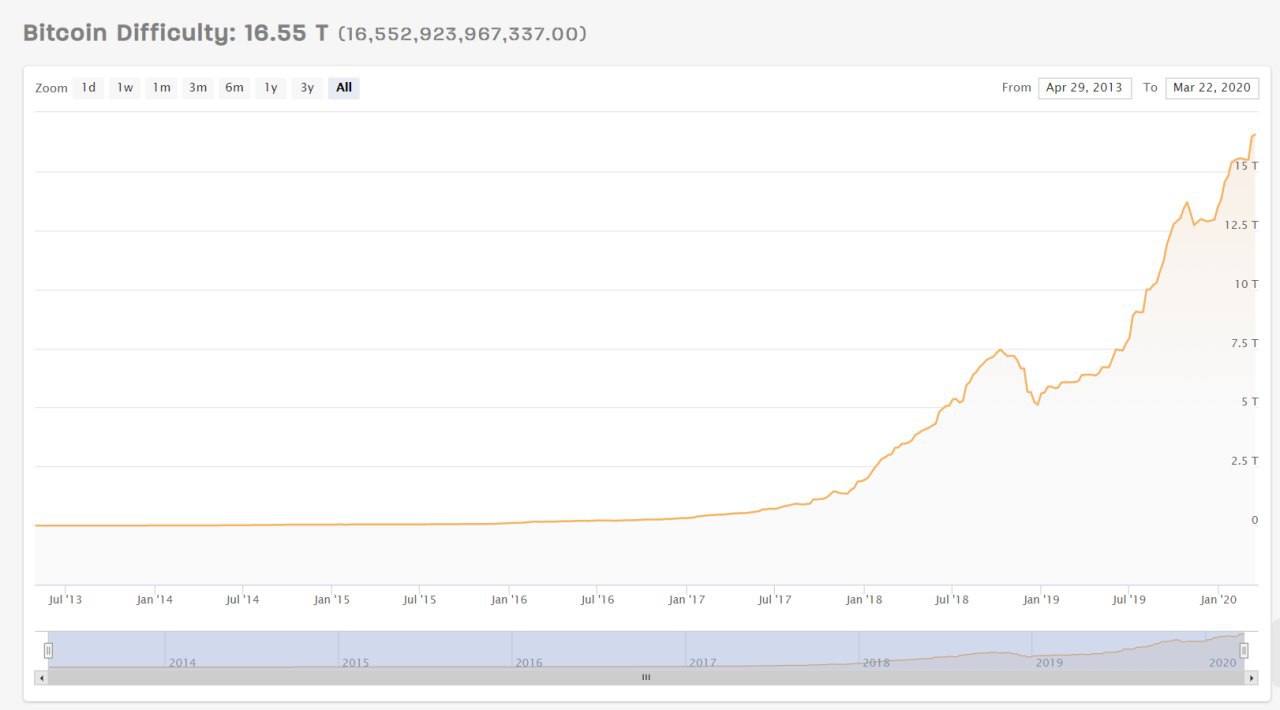Image resolution: width=1280 pixels, height=710 pixels.
Task: Click the Jan '14 x-axis label
Action: click(x=154, y=600)
